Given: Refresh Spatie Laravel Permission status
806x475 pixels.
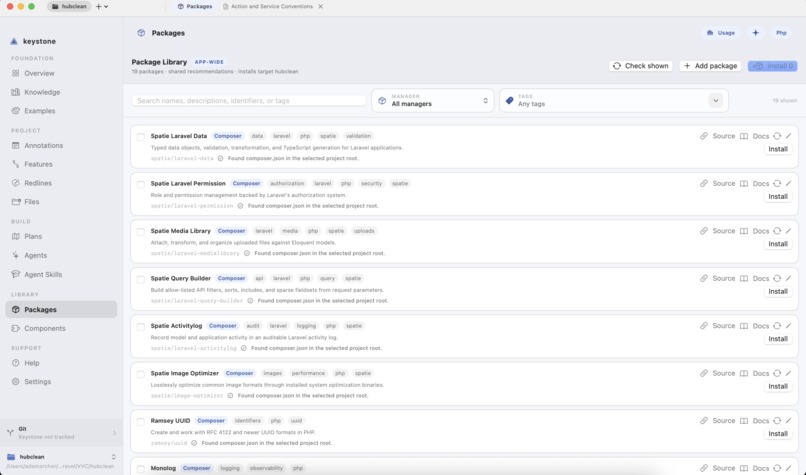Looking at the screenshot, I should [x=777, y=184].
